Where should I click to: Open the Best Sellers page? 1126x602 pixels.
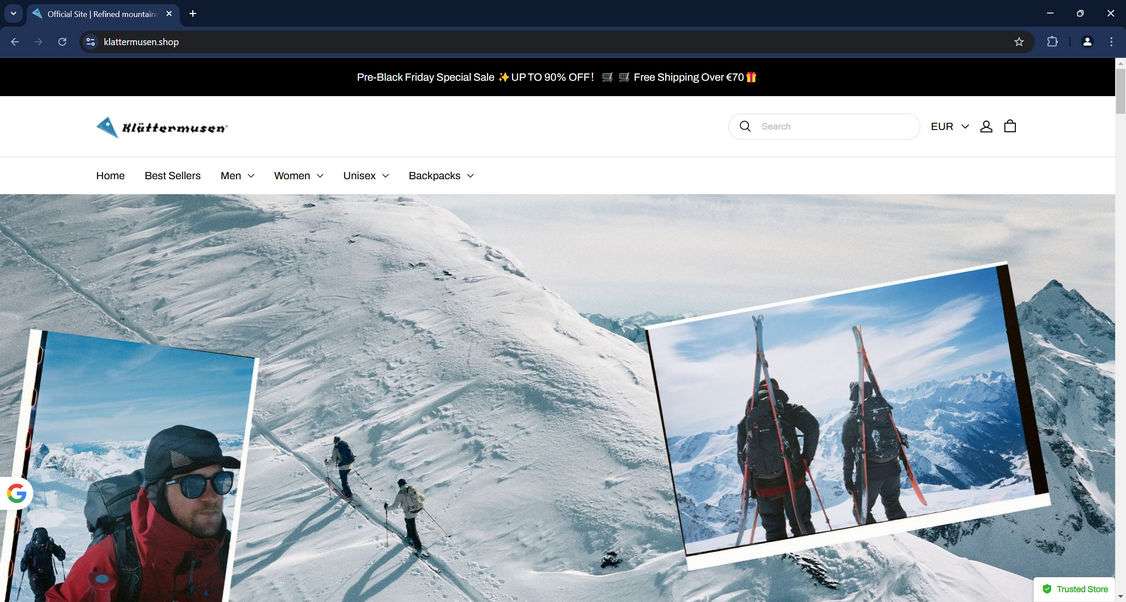pyautogui.click(x=172, y=176)
